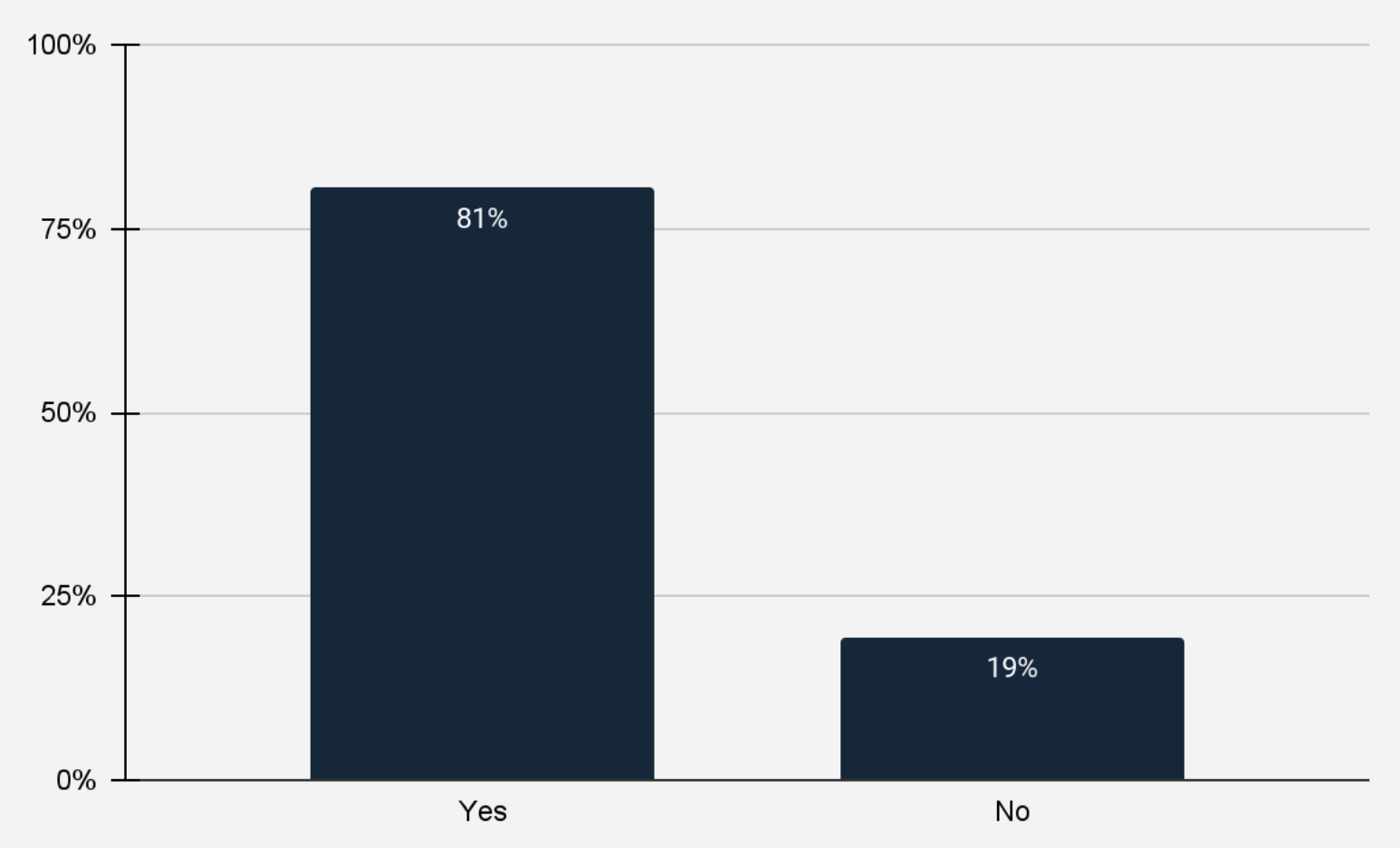Click the dark "Yes" bar

(482, 498)
